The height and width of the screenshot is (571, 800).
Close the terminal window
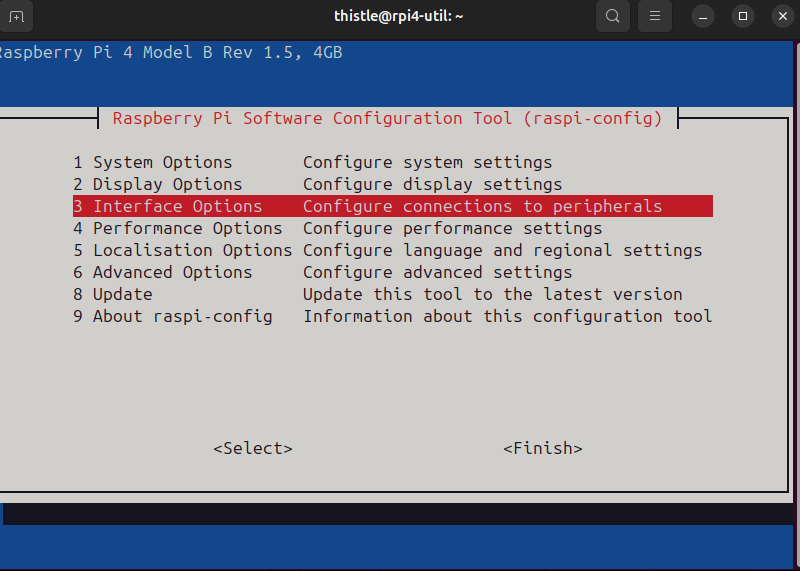(783, 17)
